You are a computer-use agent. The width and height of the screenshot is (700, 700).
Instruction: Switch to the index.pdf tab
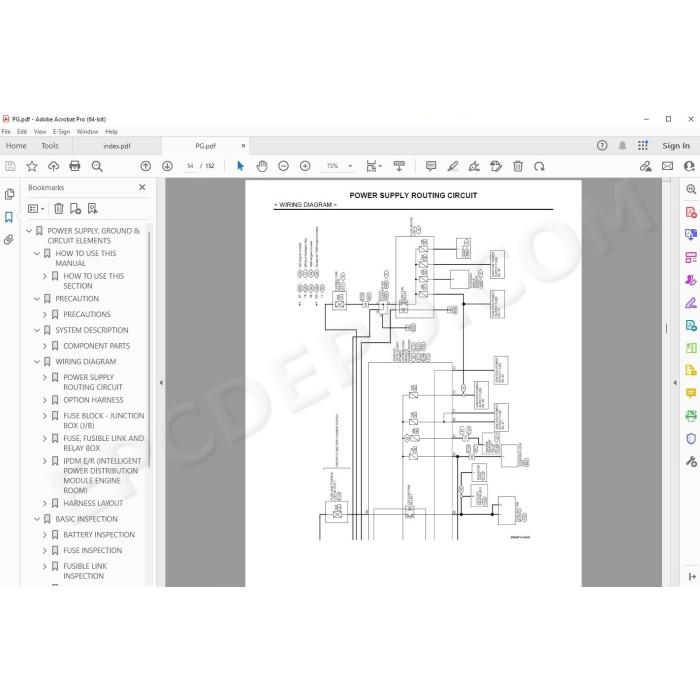117,146
